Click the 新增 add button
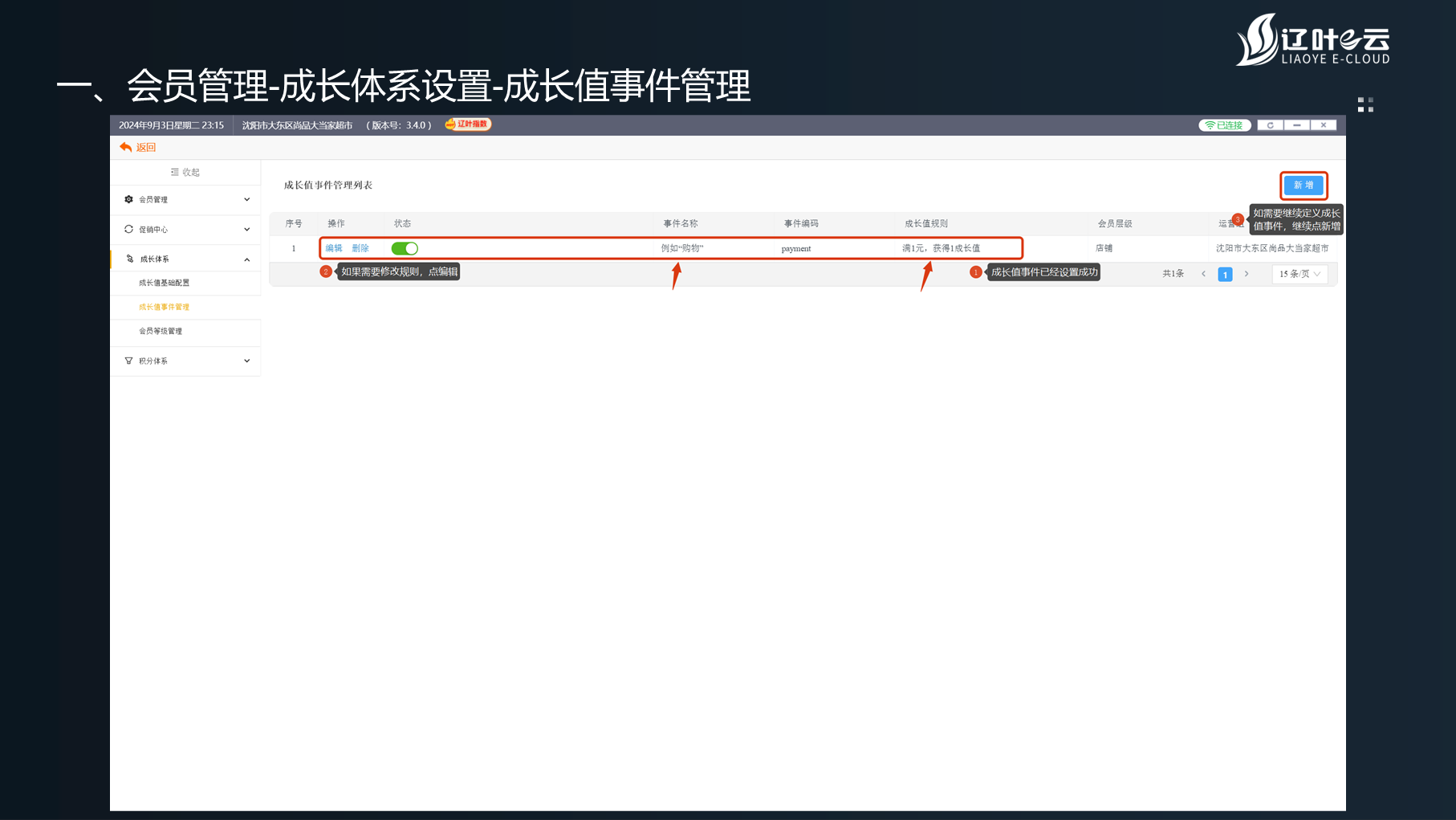Screen dimensions: 1456x820 pyautogui.click(x=1303, y=186)
